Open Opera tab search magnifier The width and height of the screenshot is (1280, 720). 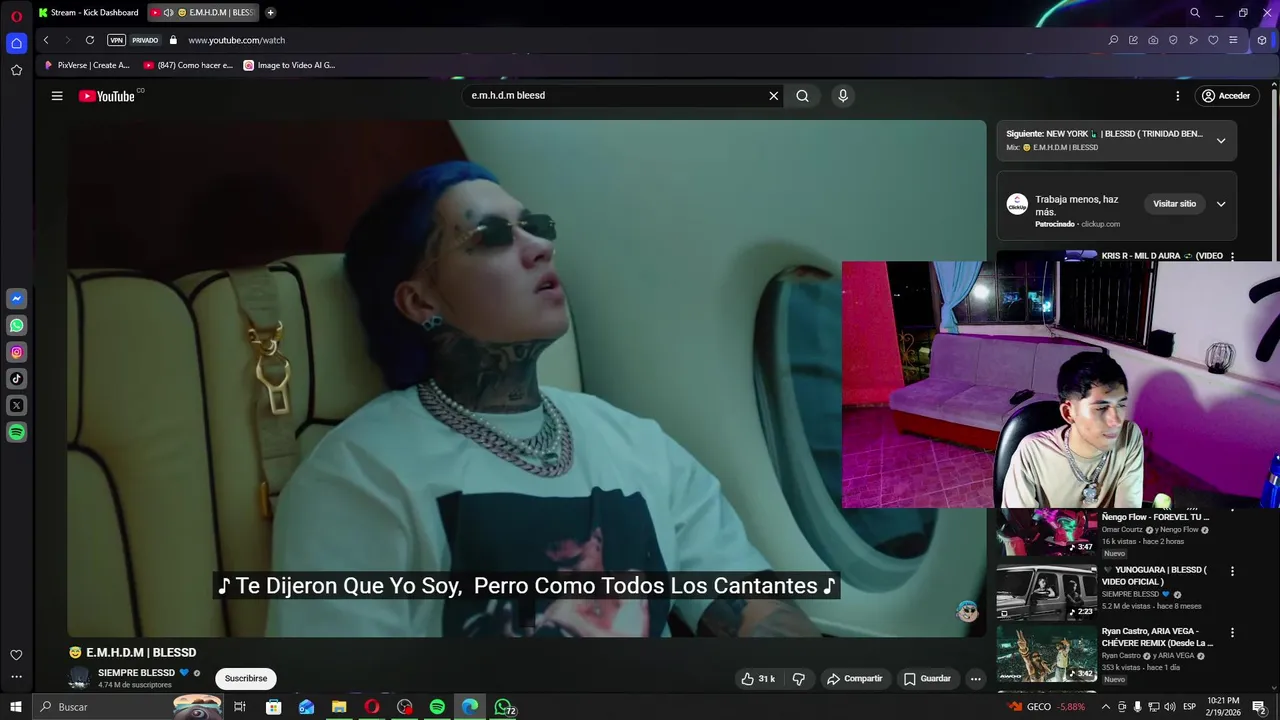[x=1195, y=13]
